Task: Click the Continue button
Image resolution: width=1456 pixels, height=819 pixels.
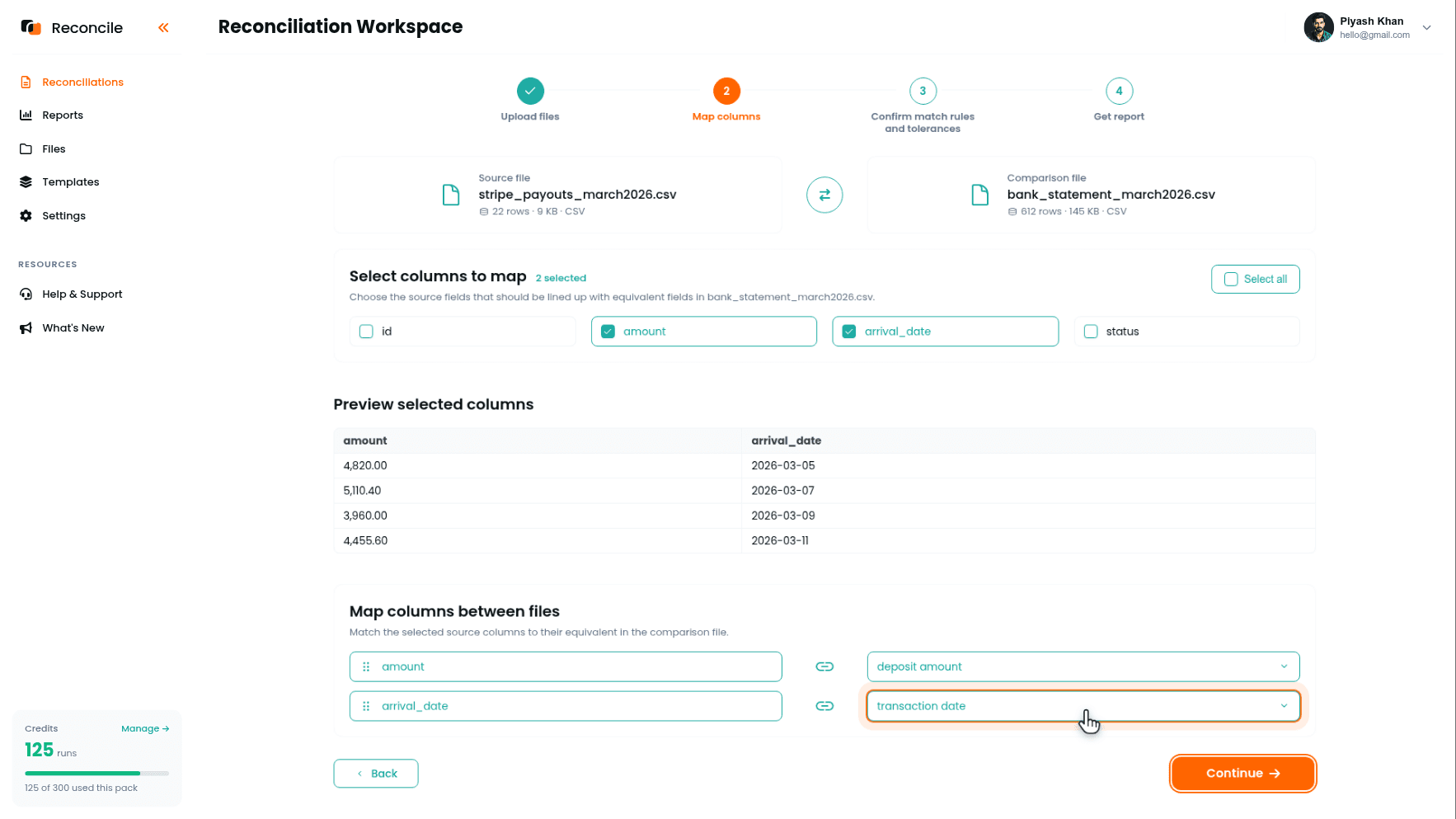Action: click(x=1242, y=774)
